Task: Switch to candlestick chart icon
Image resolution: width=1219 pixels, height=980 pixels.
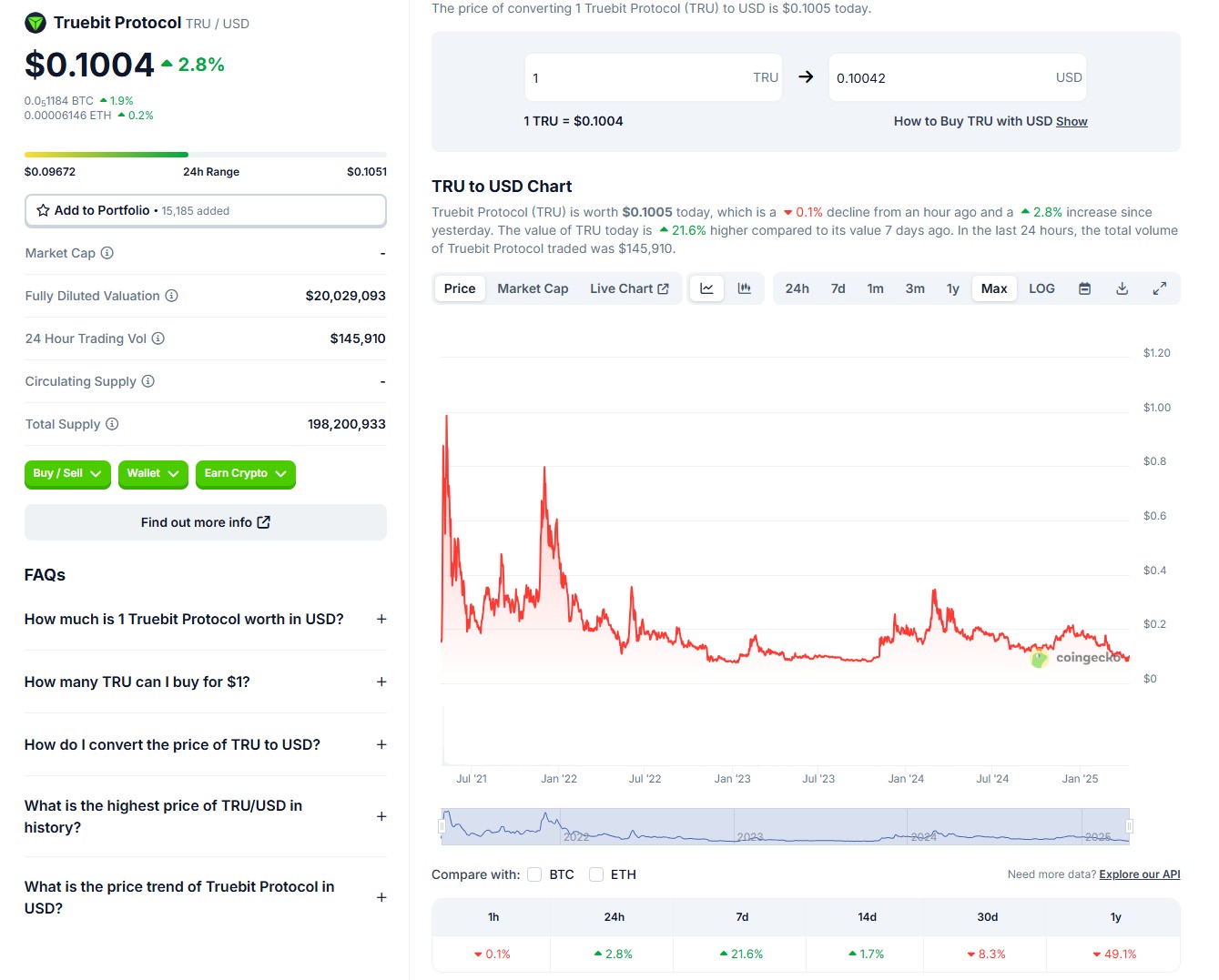Action: (x=745, y=288)
